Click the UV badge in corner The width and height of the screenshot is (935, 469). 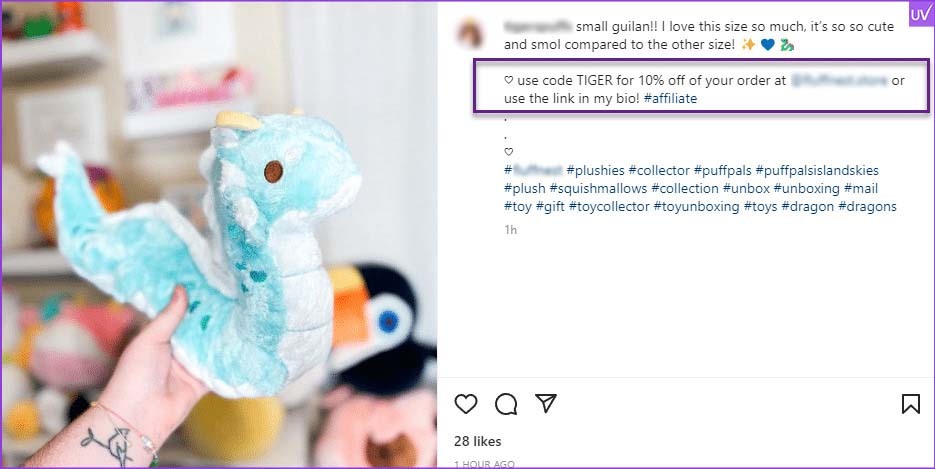tap(921, 14)
